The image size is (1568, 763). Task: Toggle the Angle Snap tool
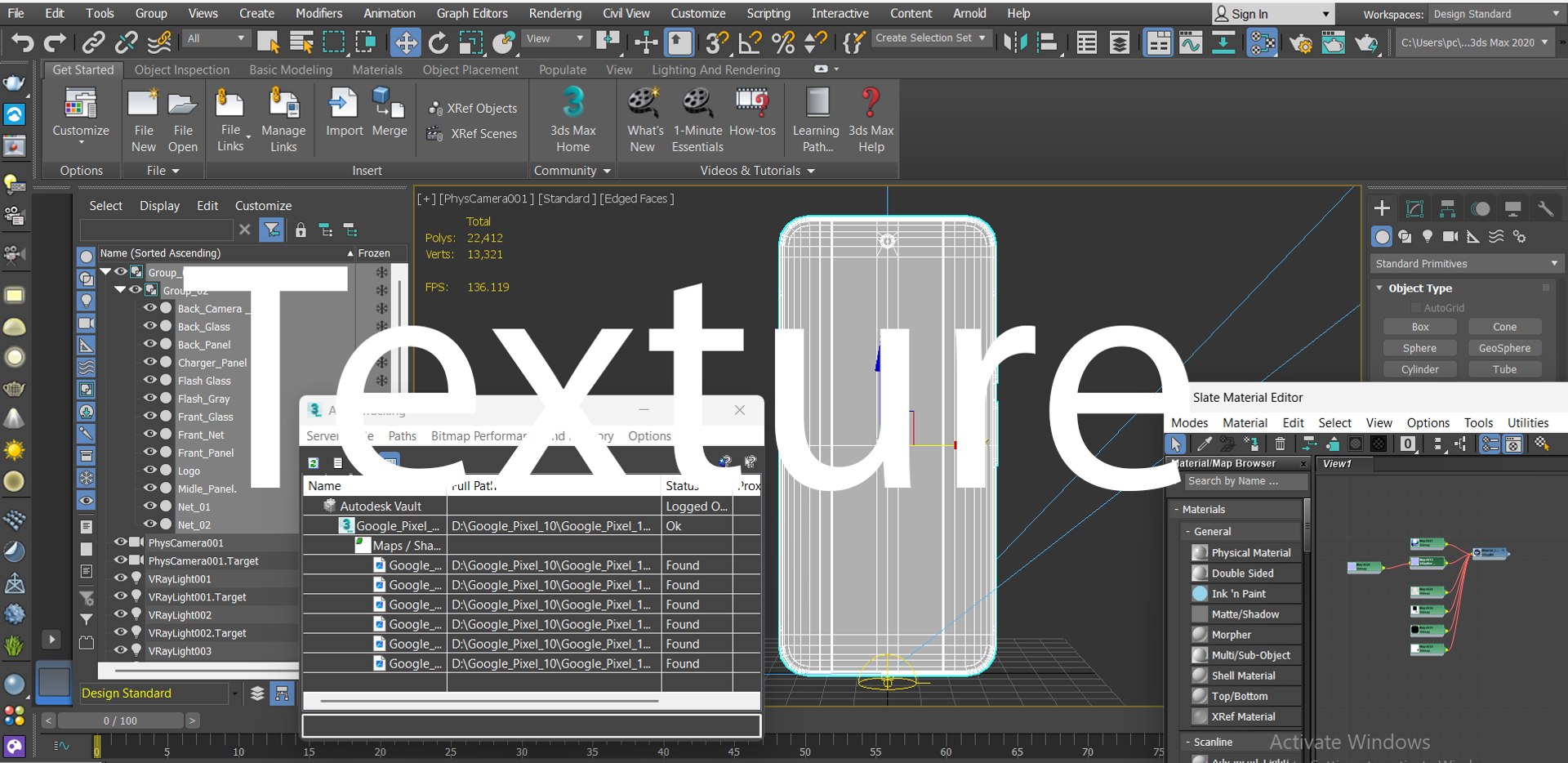(750, 42)
